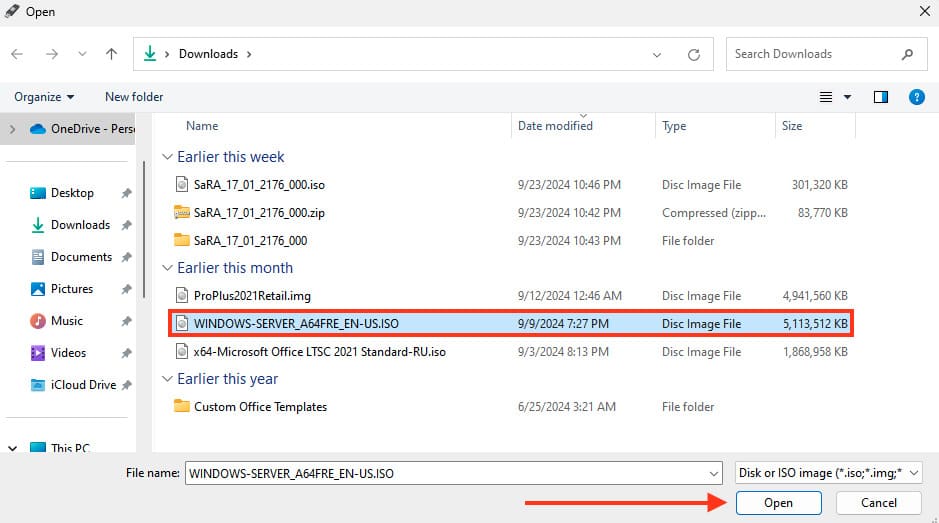939x523 pixels.
Task: Open the Organize dropdown menu
Action: pos(44,97)
